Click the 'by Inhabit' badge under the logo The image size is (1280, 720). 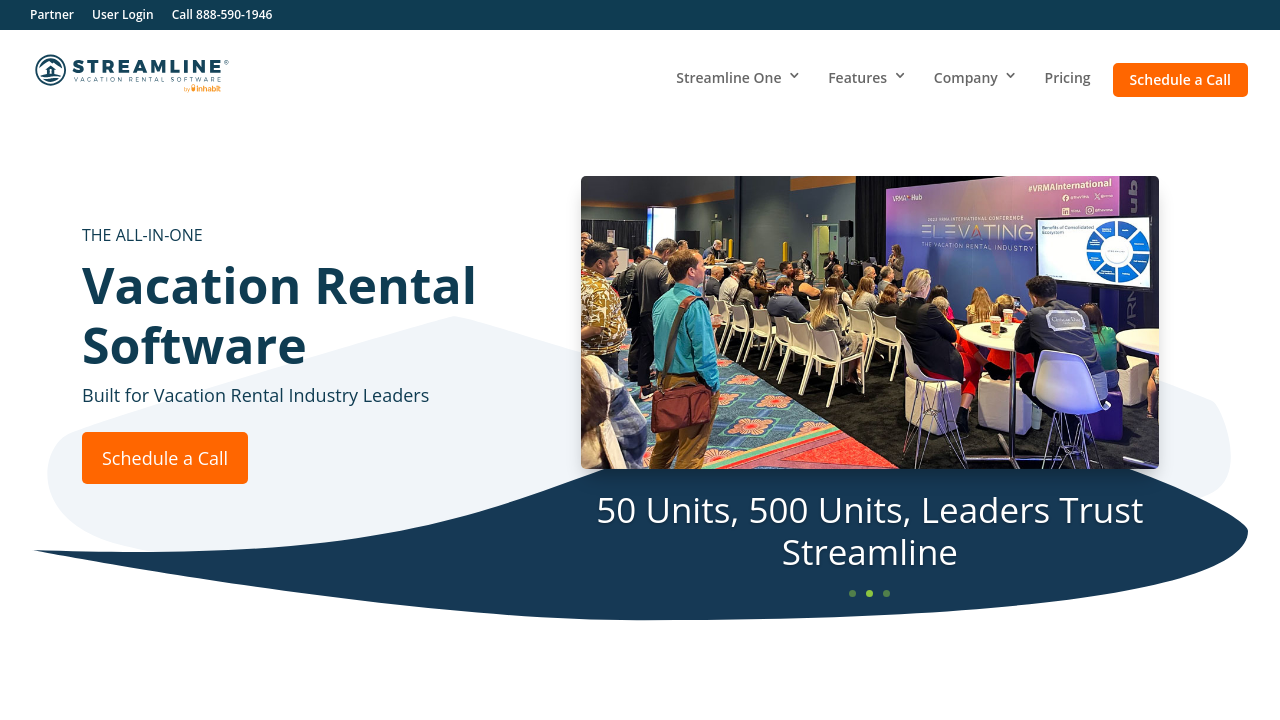(202, 88)
